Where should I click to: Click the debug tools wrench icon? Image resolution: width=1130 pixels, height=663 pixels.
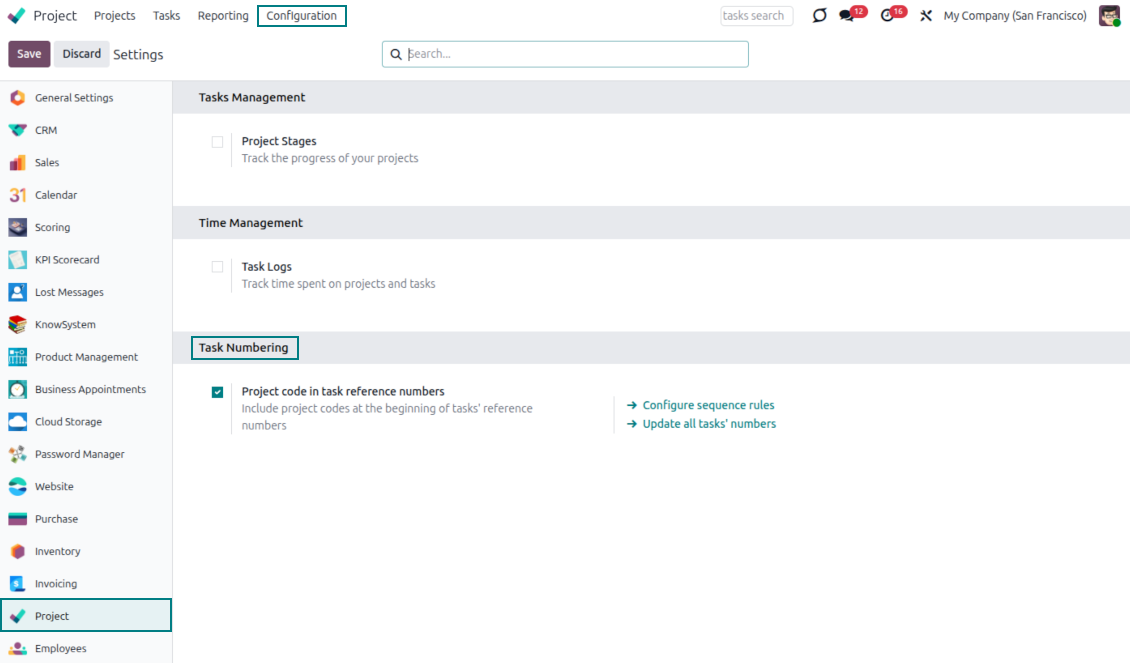(926, 16)
